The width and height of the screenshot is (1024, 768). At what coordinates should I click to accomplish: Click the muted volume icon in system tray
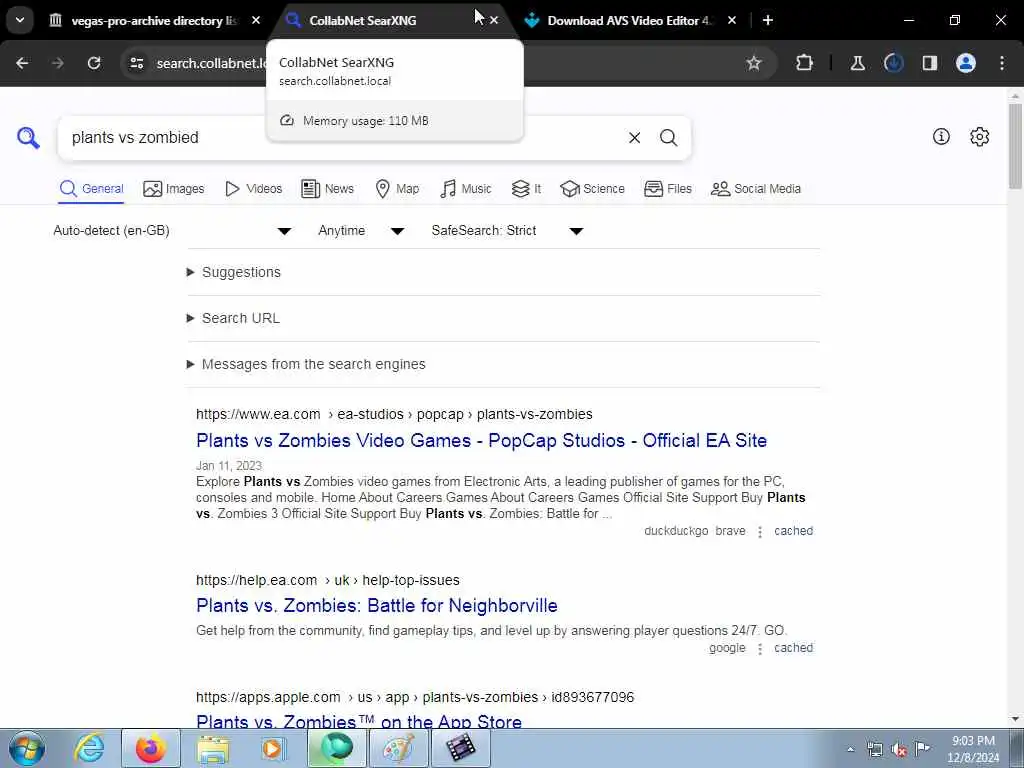coord(899,750)
